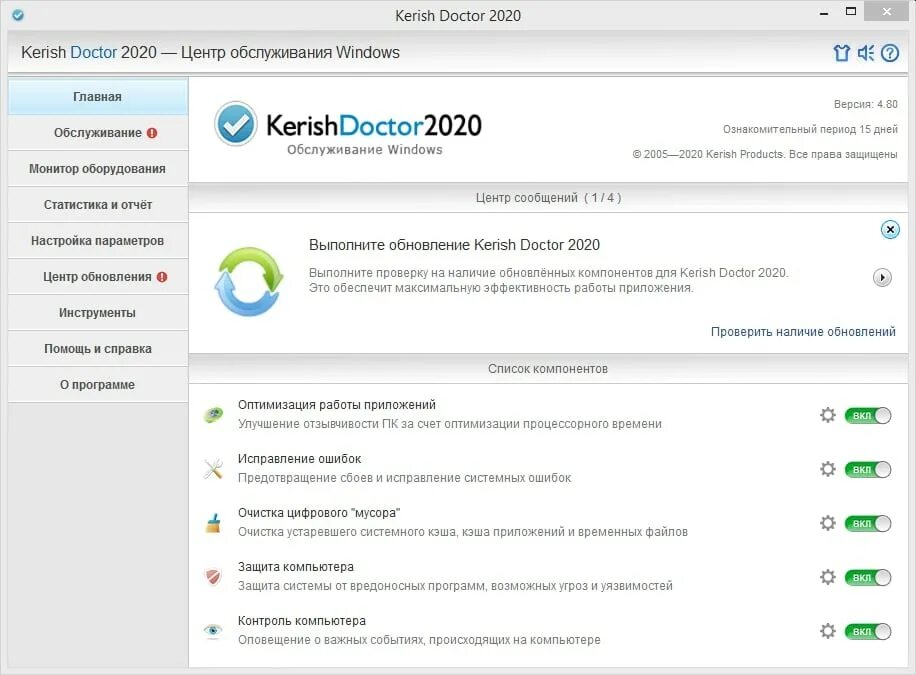Screen dimensions: 916x675
Task: Open the skin/theme shirt icon
Action: (x=841, y=53)
